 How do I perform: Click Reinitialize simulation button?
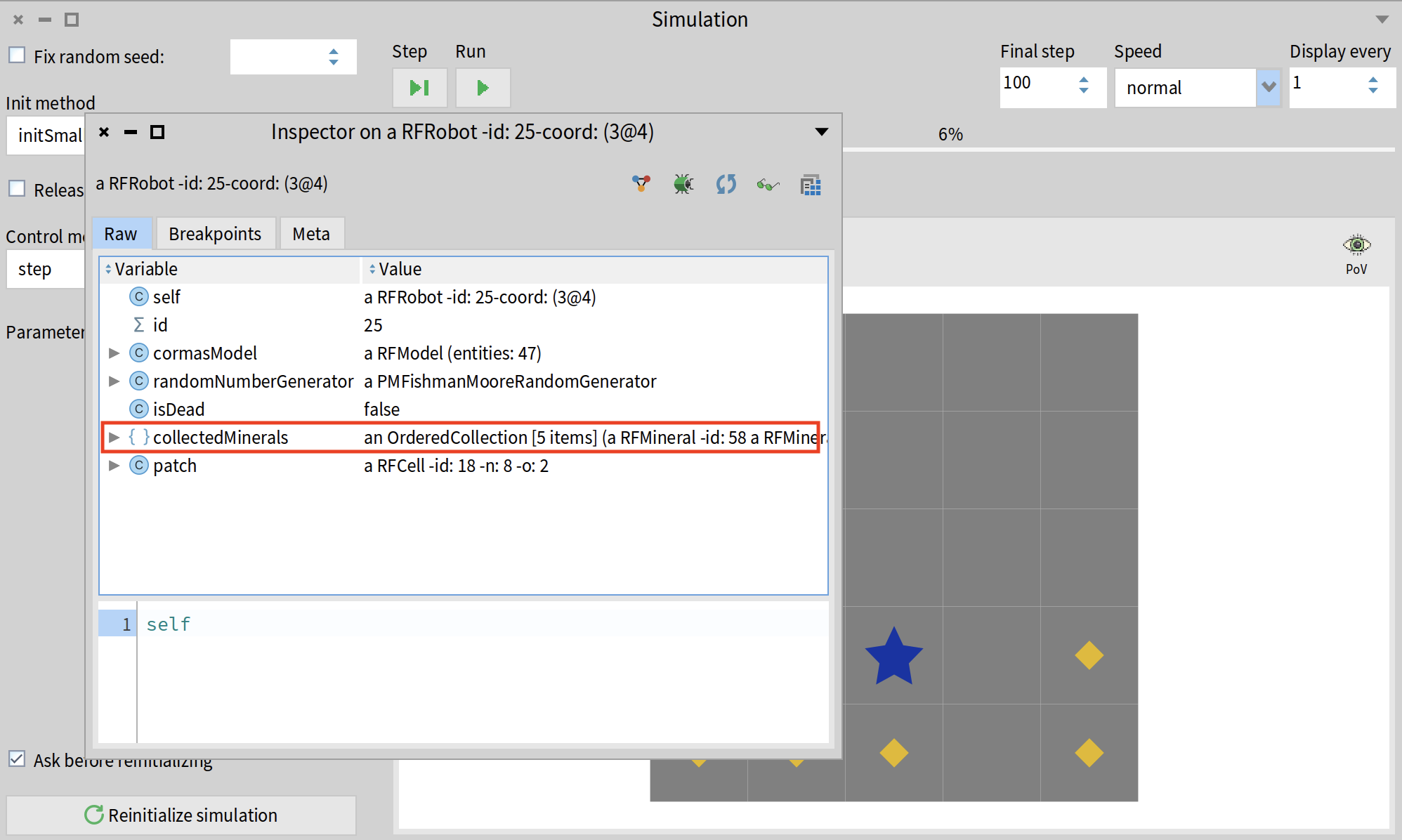tap(181, 815)
